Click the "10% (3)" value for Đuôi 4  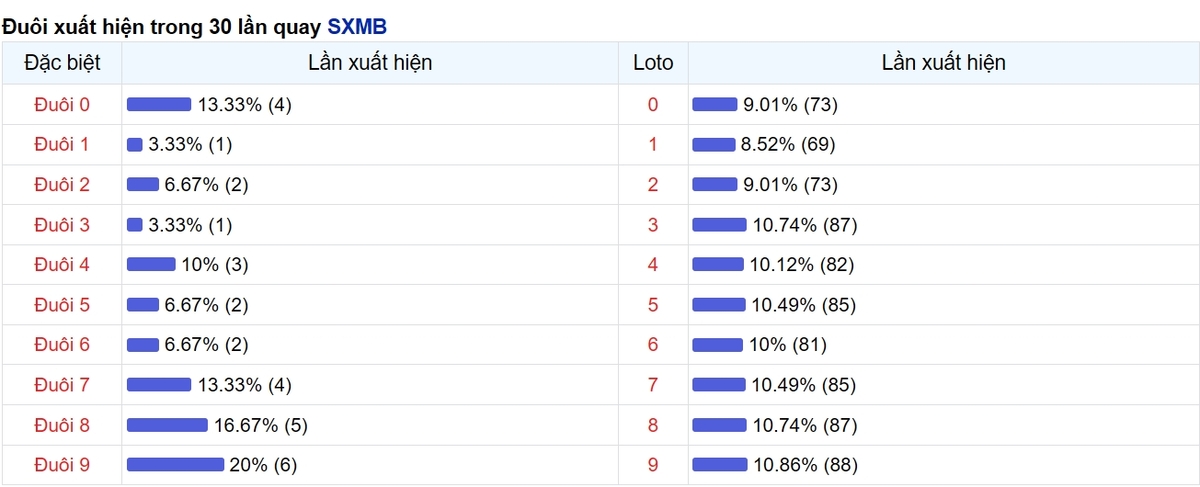click(x=215, y=265)
